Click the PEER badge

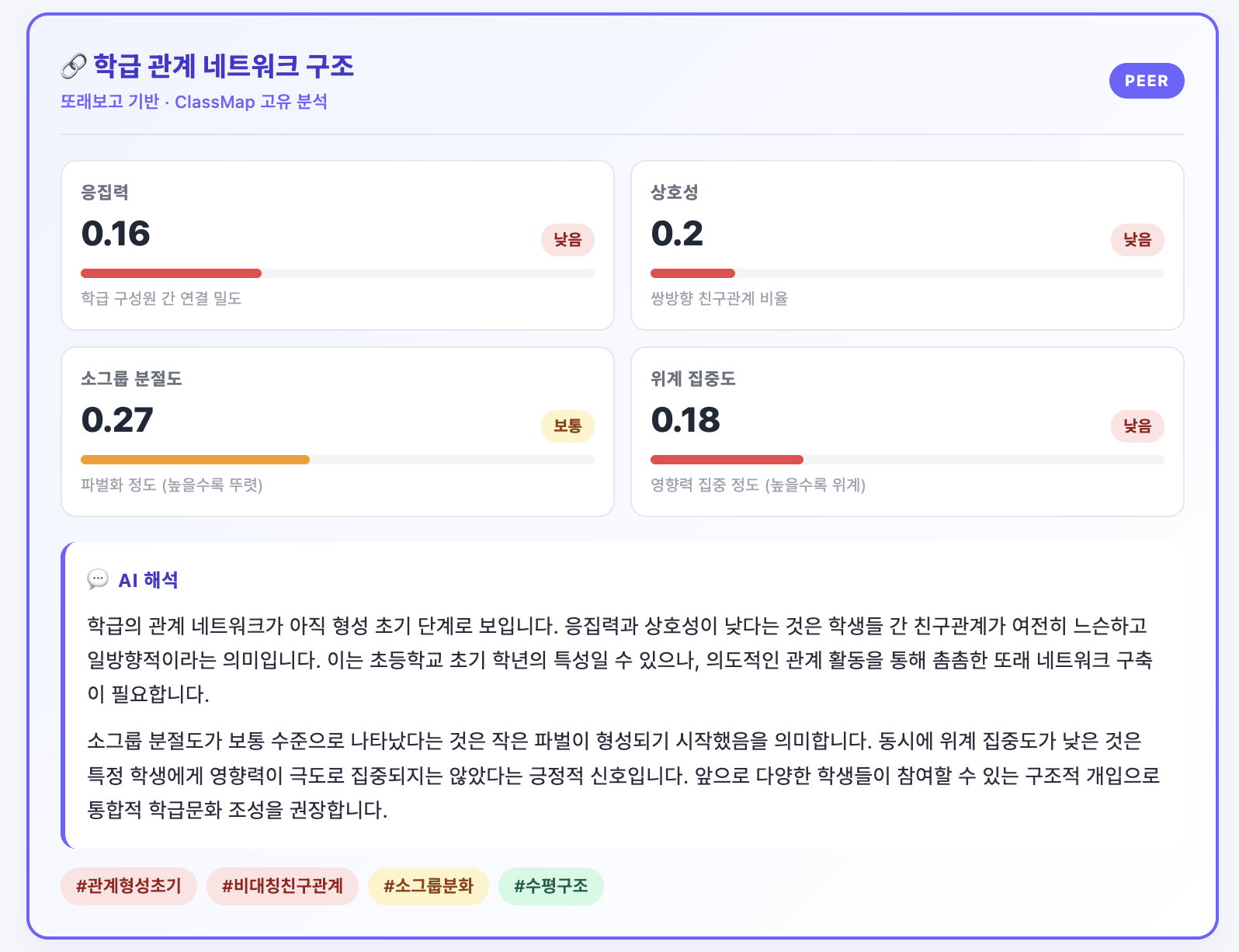pos(1147,81)
